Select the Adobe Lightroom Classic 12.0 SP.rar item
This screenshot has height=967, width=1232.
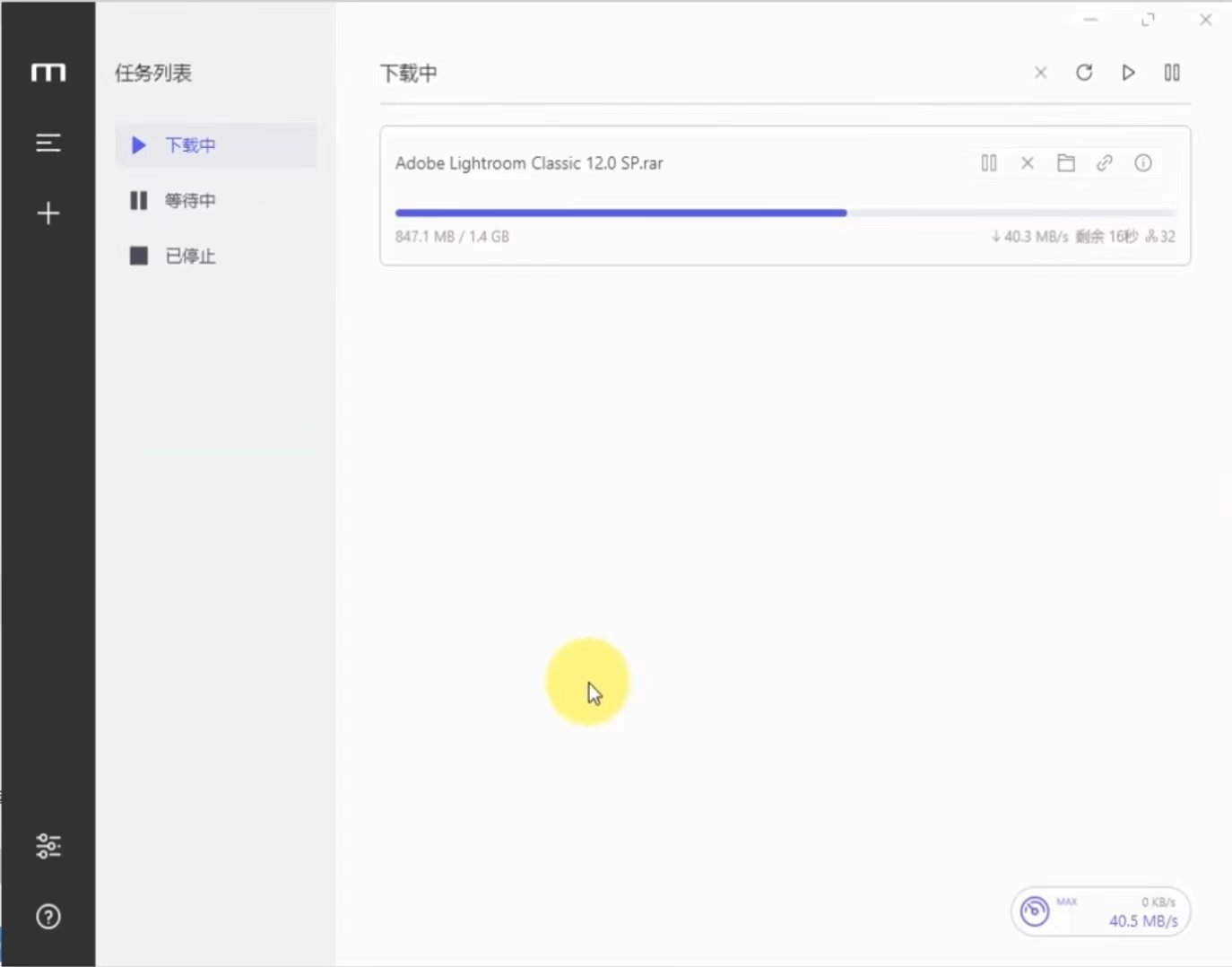point(529,163)
